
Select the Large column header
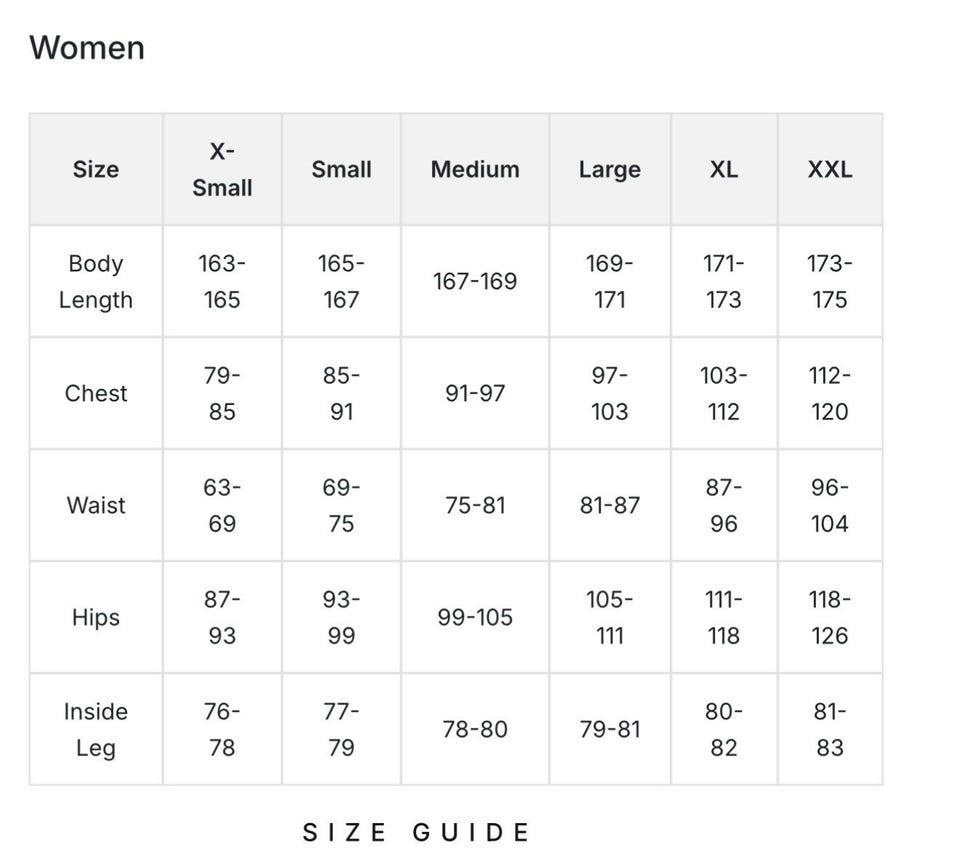point(609,169)
